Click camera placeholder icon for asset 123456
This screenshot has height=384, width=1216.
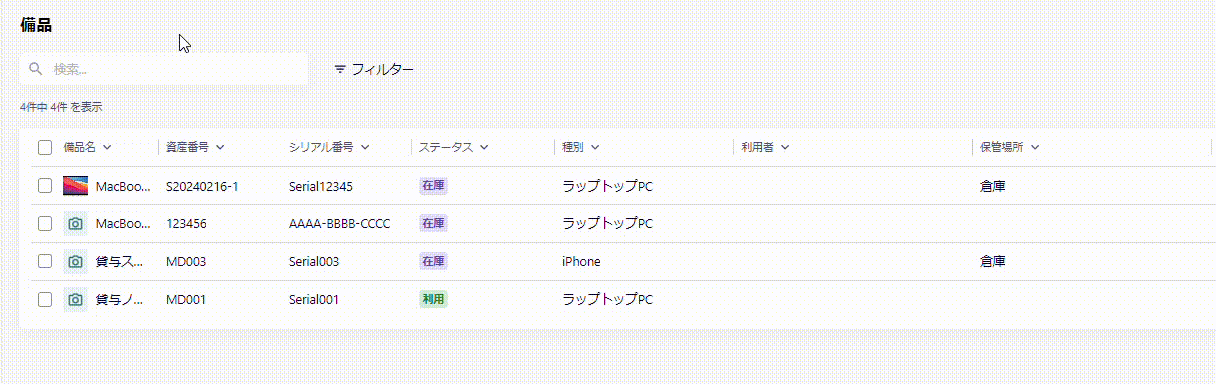coord(75,223)
